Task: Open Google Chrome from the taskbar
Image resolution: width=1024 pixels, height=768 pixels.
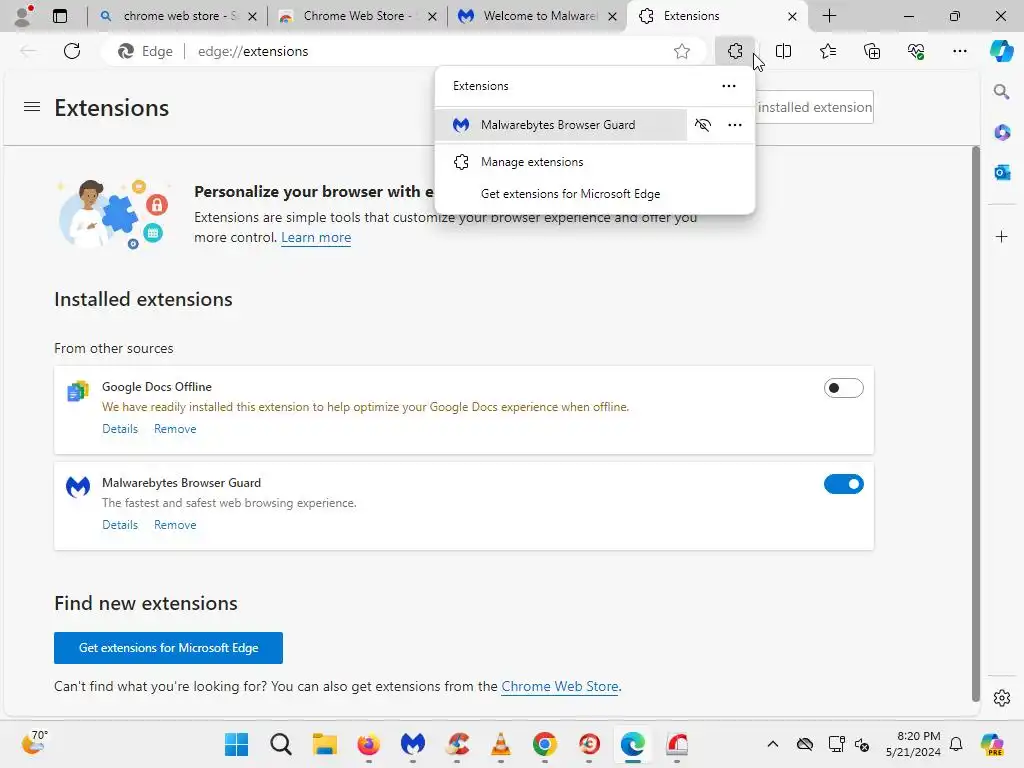Action: 545,744
